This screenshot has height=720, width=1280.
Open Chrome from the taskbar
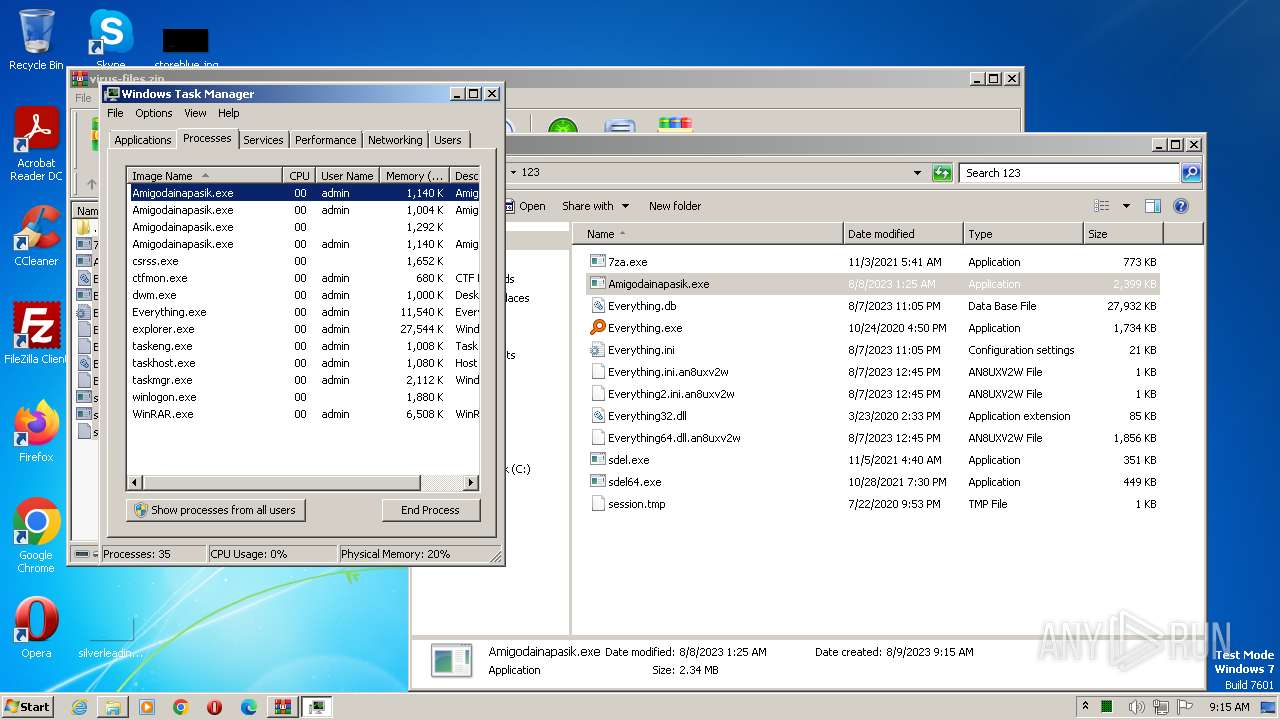(181, 707)
